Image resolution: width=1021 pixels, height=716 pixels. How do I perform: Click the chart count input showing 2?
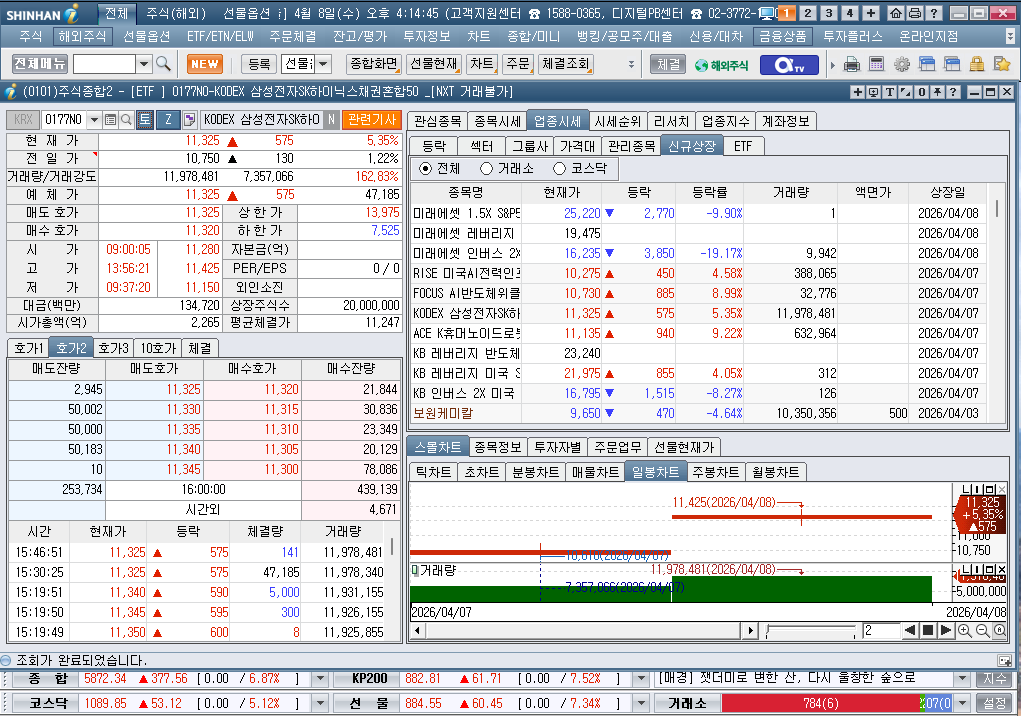[x=879, y=630]
